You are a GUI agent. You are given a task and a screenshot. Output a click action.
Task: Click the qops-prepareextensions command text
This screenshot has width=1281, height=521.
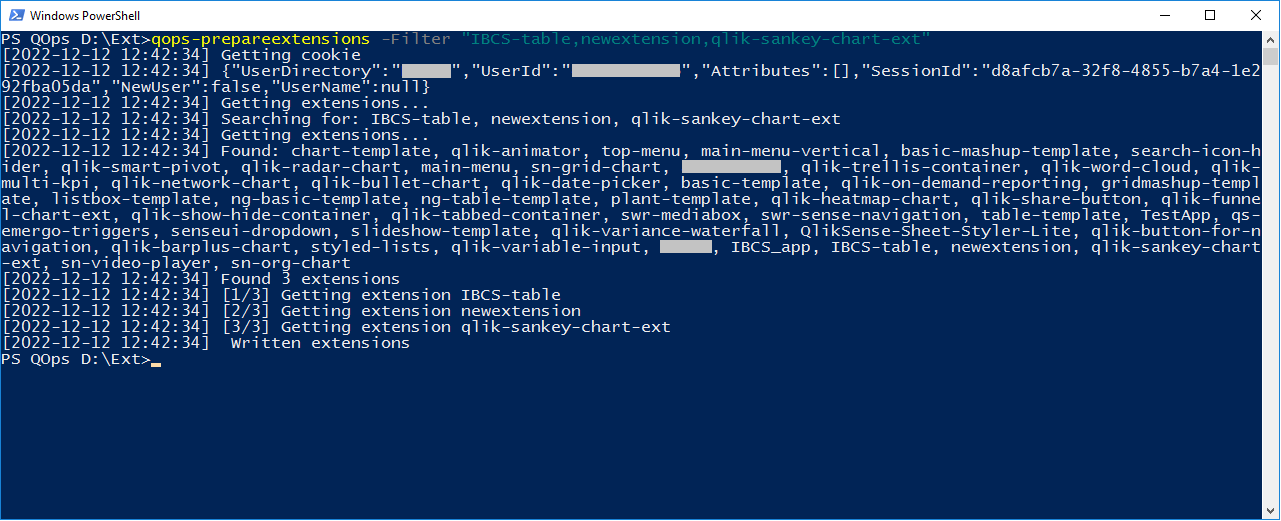click(261, 39)
